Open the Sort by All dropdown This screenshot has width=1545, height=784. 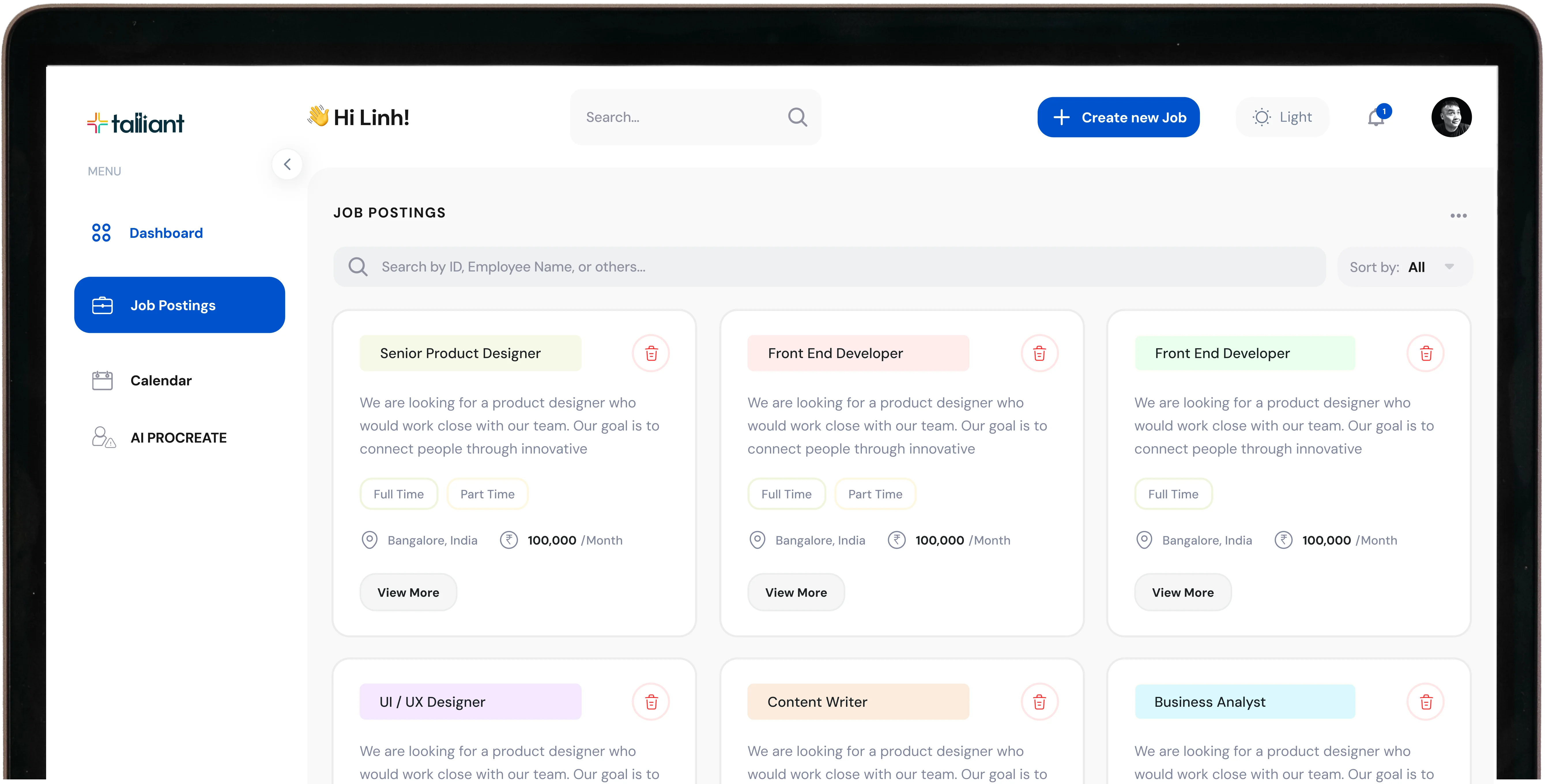tap(1405, 266)
